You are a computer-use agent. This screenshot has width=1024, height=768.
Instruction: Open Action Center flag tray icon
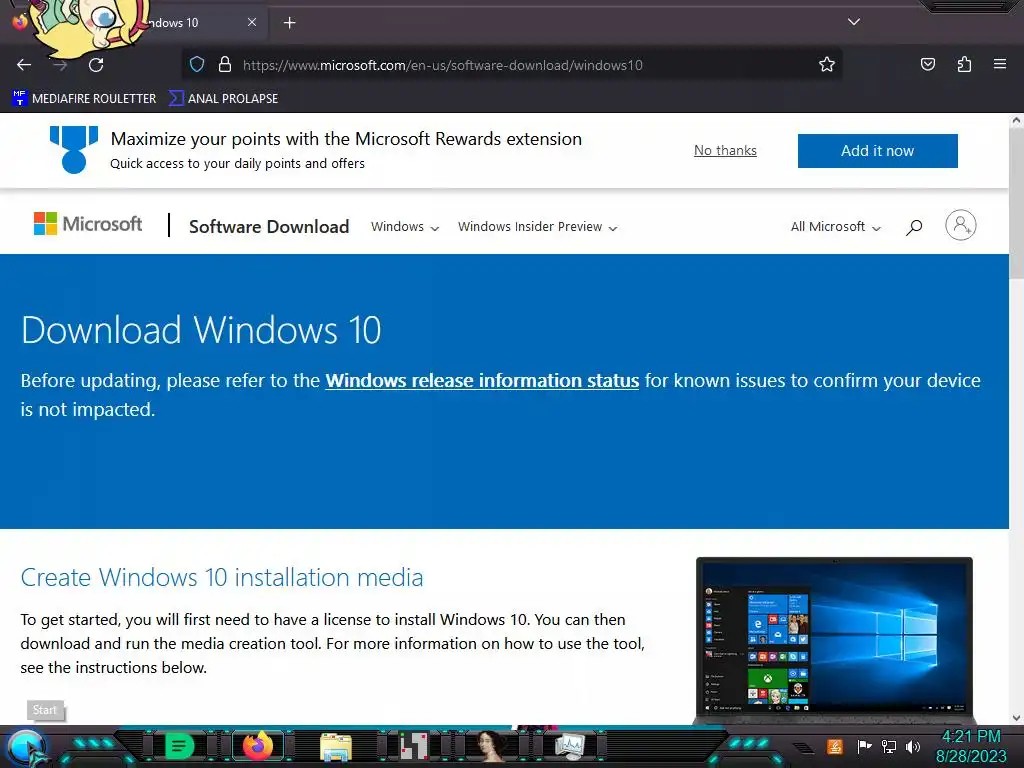tap(864, 746)
